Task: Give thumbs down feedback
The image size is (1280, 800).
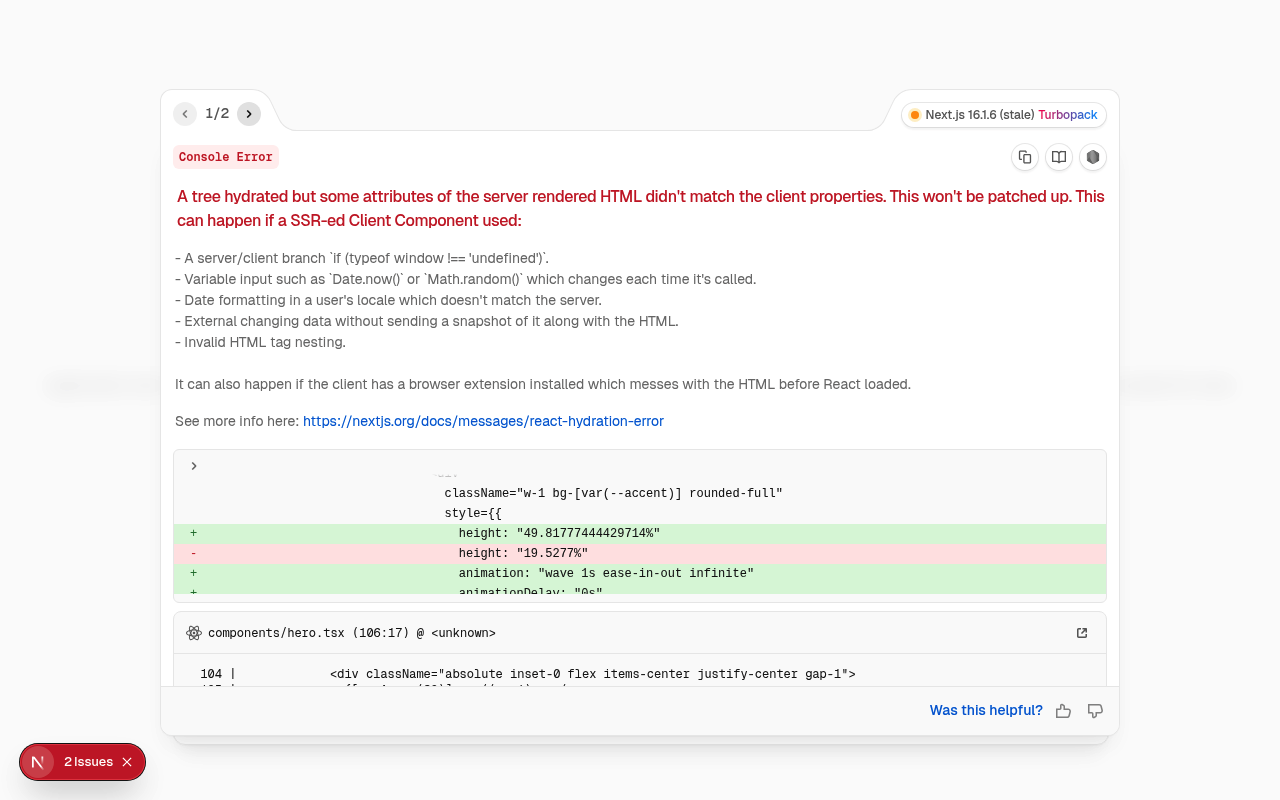Action: click(1095, 711)
